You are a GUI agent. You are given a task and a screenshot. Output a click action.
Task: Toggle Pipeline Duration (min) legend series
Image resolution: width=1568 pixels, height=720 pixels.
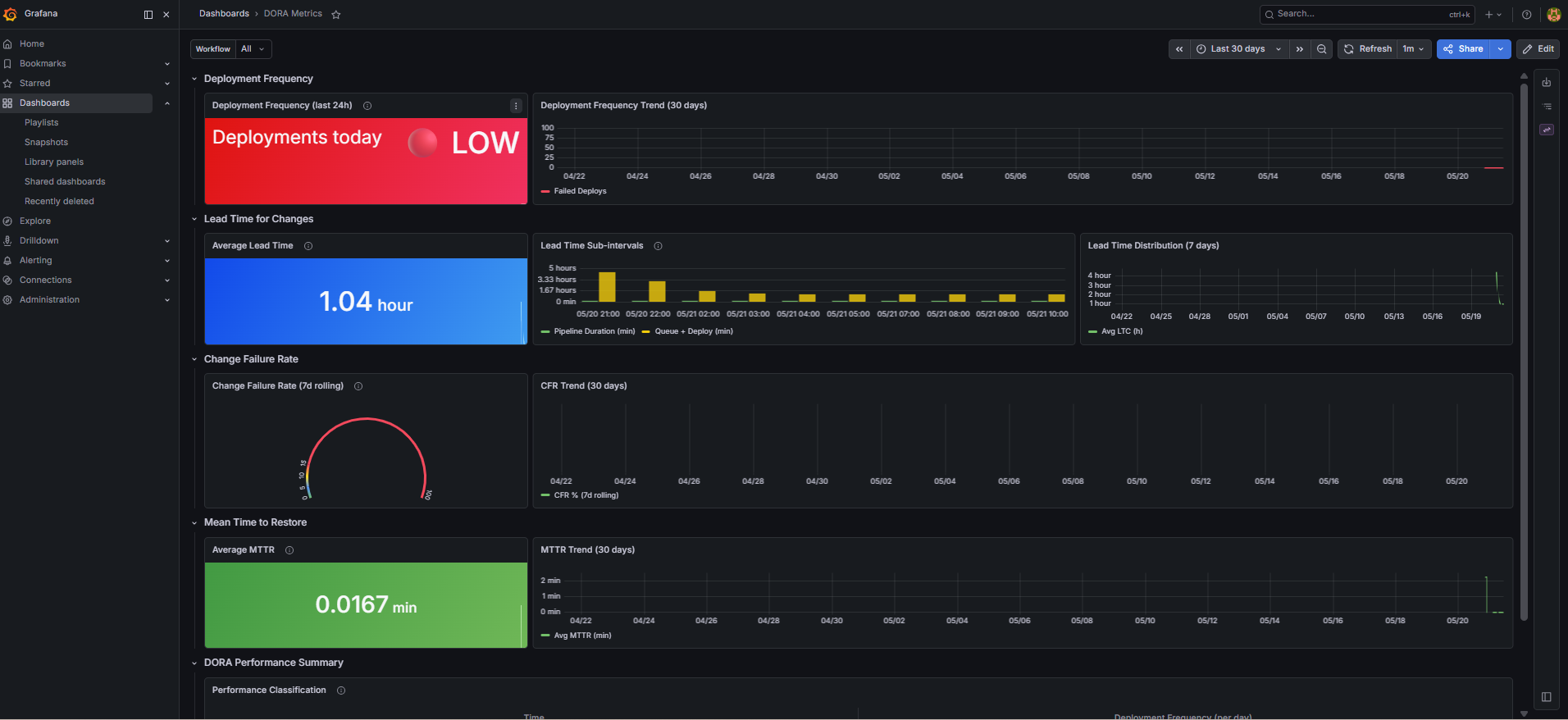pyautogui.click(x=588, y=331)
